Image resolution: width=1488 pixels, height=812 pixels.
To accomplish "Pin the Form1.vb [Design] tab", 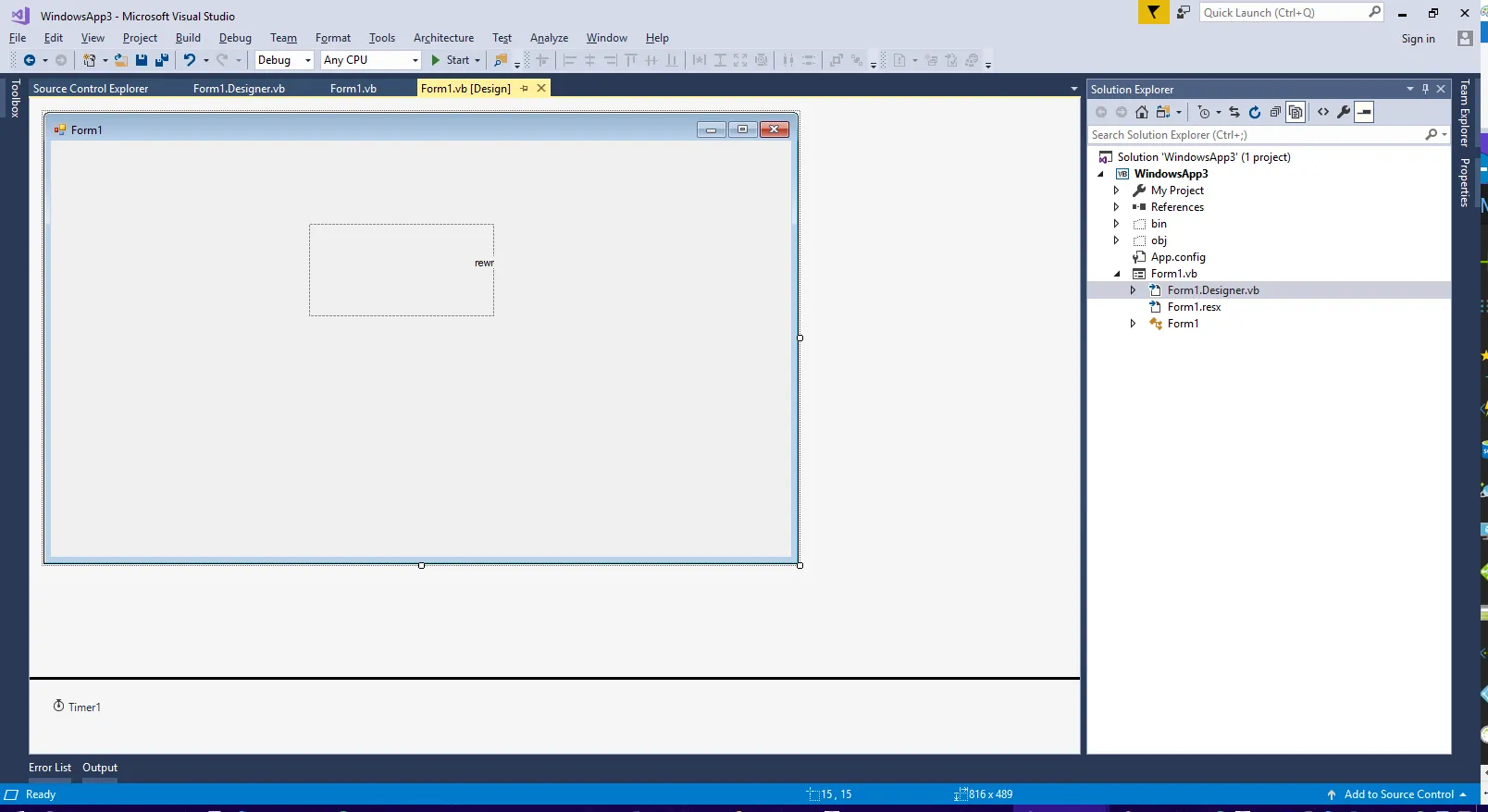I will coord(524,88).
